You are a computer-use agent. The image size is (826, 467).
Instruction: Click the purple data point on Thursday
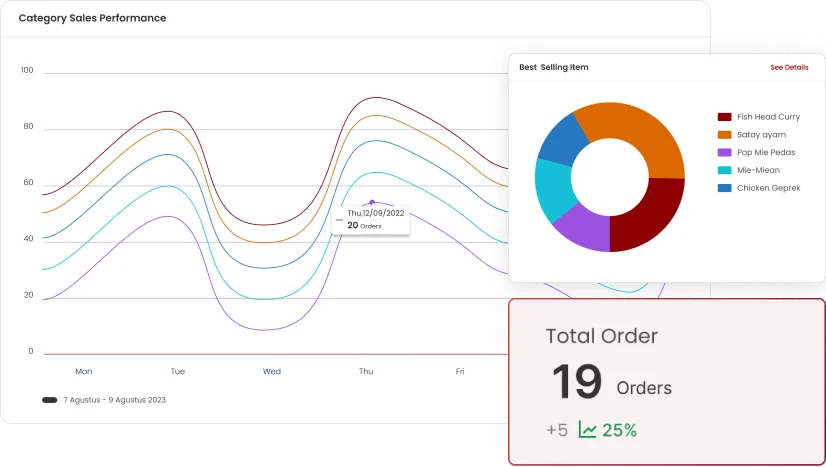[x=372, y=202]
